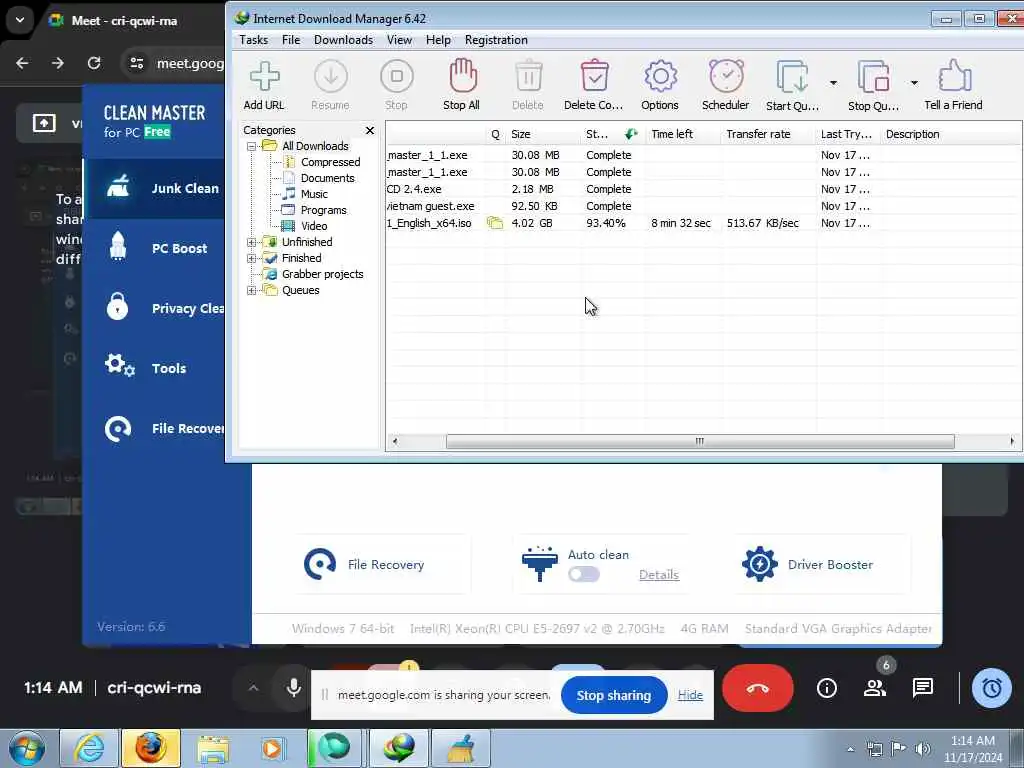Open PC Boost in Clean Master

point(155,248)
